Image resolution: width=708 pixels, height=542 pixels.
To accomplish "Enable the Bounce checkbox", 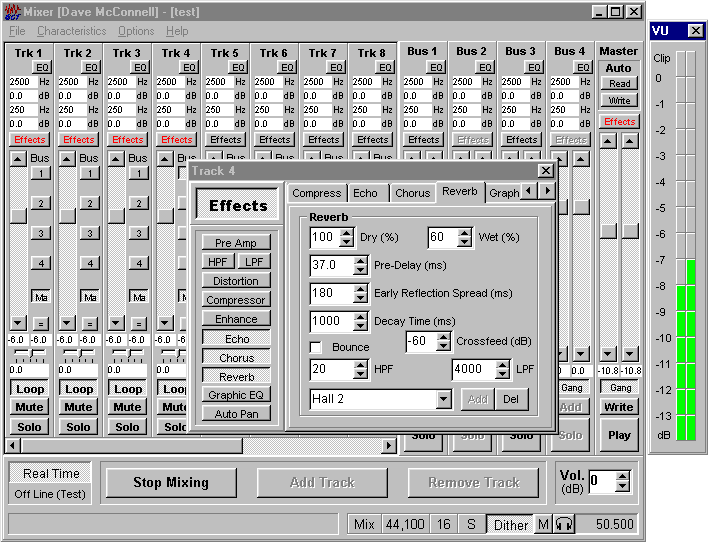I will (316, 347).
